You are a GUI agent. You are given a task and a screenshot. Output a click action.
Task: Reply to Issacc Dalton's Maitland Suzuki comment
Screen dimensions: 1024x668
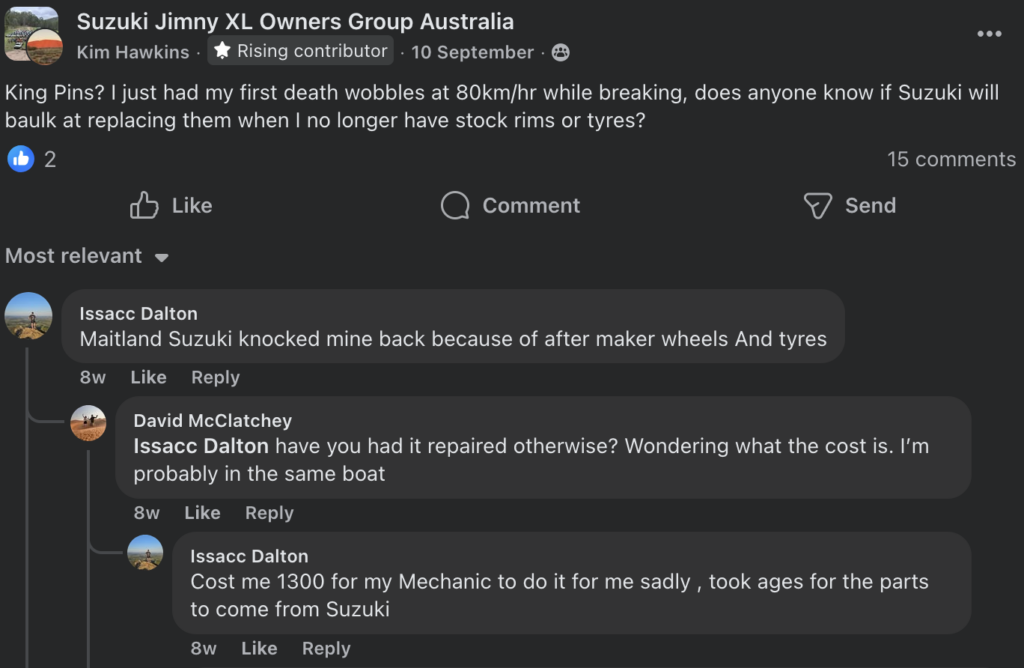pyautogui.click(x=215, y=377)
